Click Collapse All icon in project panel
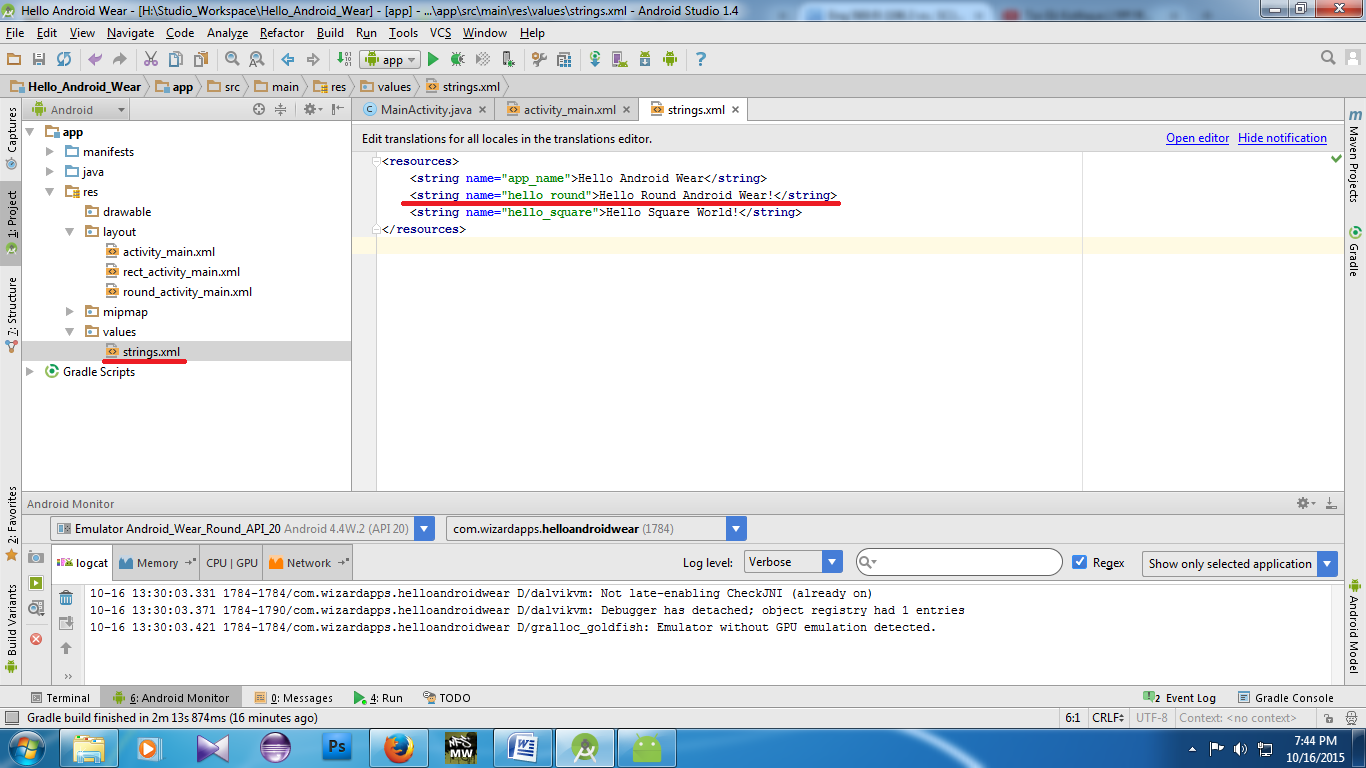Image resolution: width=1366 pixels, height=768 pixels. (281, 110)
